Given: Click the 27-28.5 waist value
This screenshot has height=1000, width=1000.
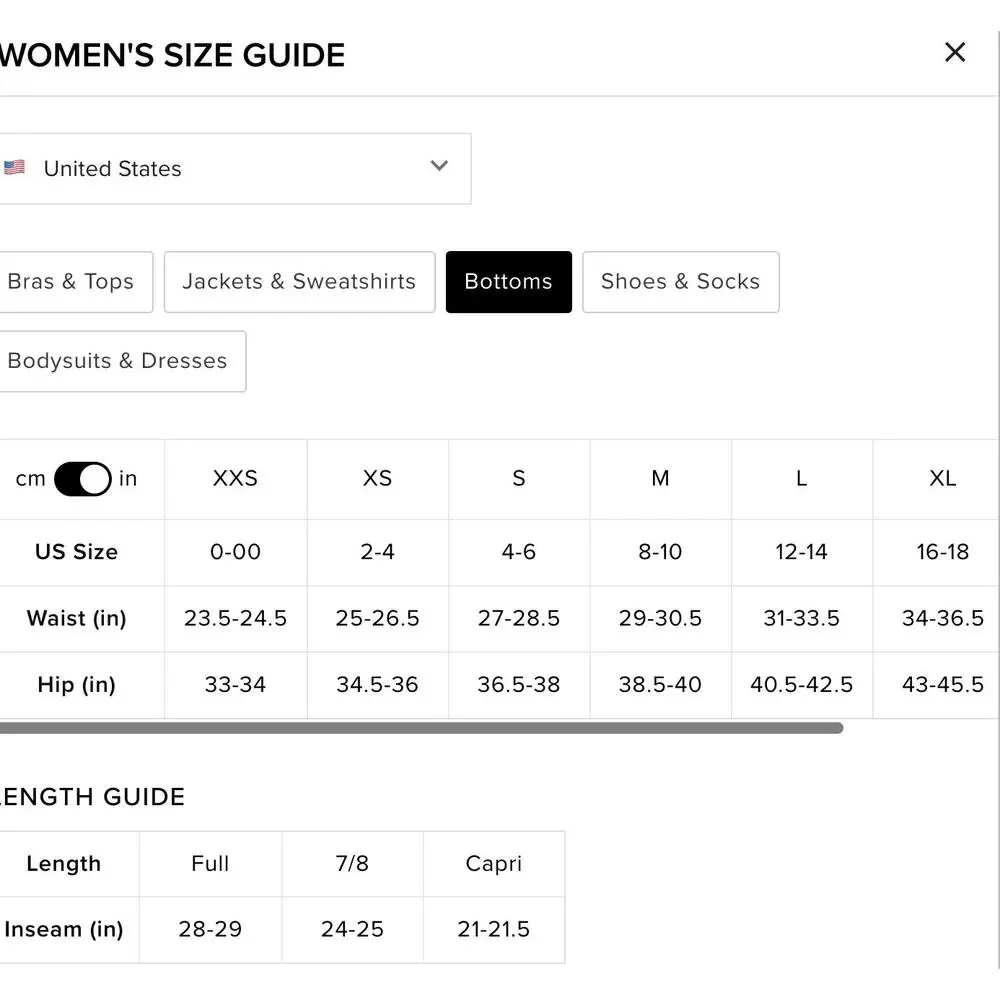Looking at the screenshot, I should [x=519, y=619].
